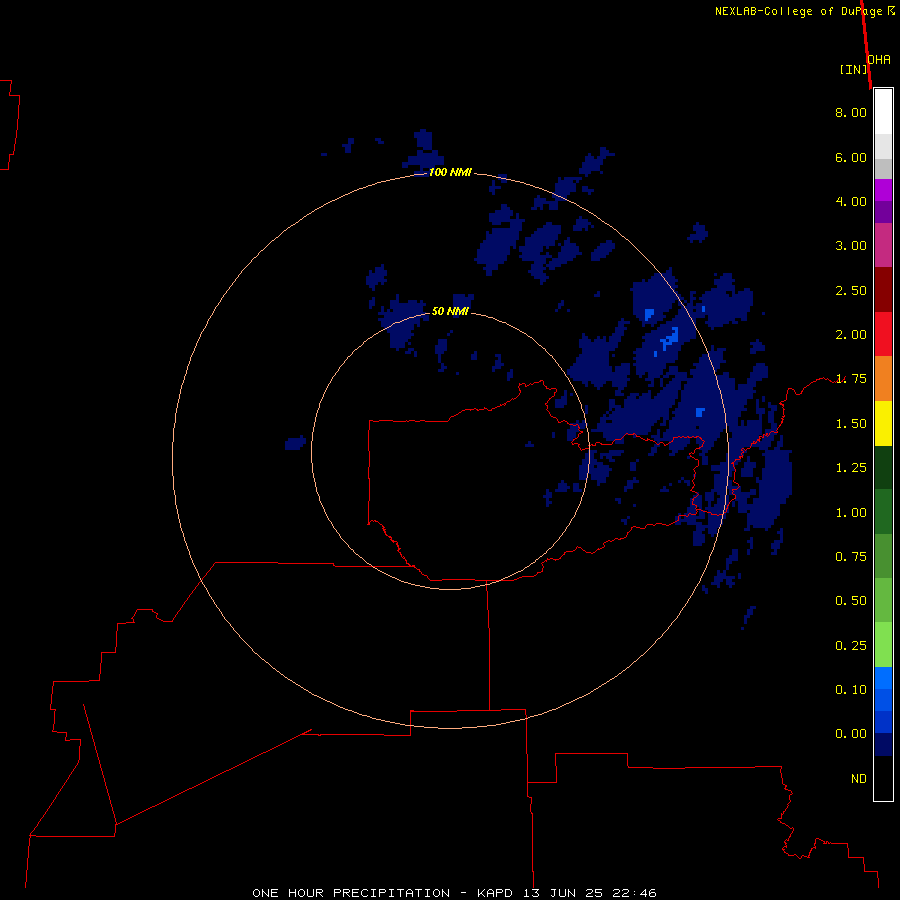
Task: Click the 8.00 legend value
Action: [851, 112]
